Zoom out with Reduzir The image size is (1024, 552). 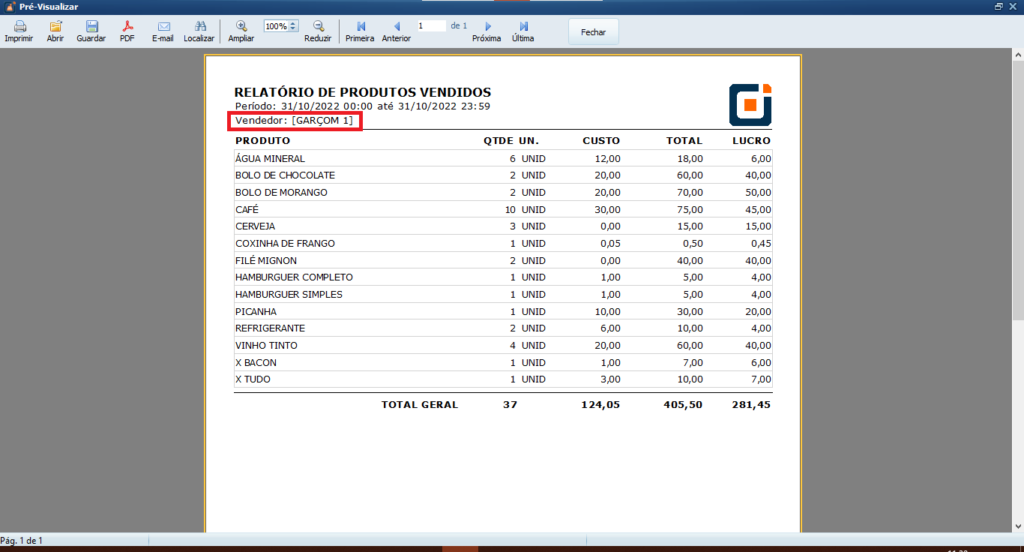[318, 28]
